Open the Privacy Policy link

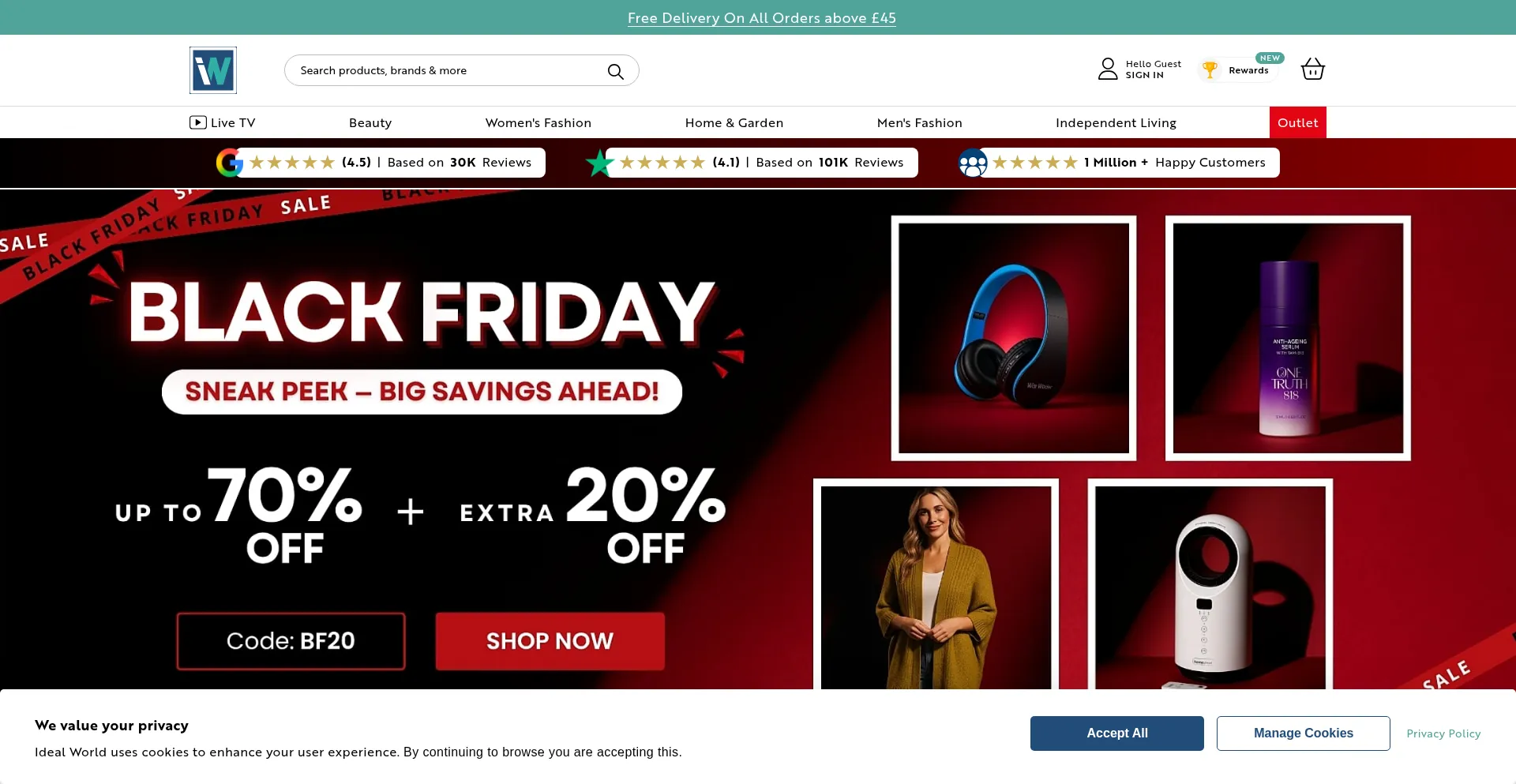(1443, 733)
